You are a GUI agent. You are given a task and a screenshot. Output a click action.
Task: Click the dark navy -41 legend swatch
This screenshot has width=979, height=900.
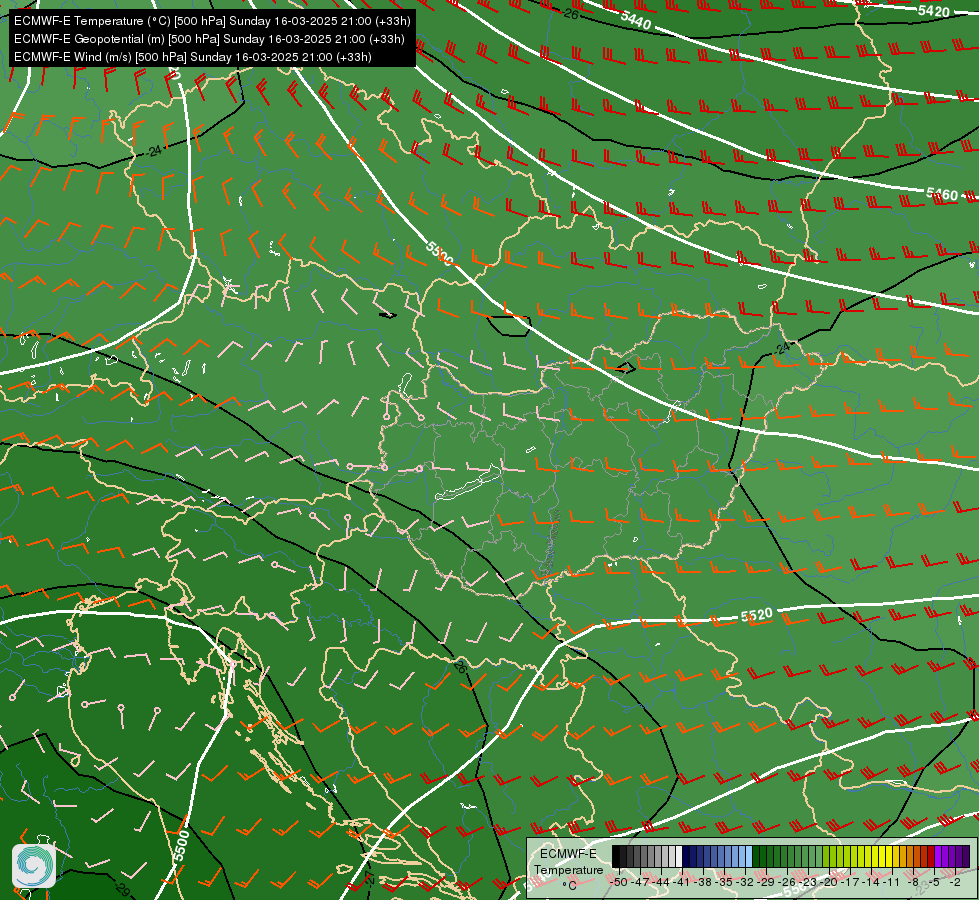click(686, 856)
